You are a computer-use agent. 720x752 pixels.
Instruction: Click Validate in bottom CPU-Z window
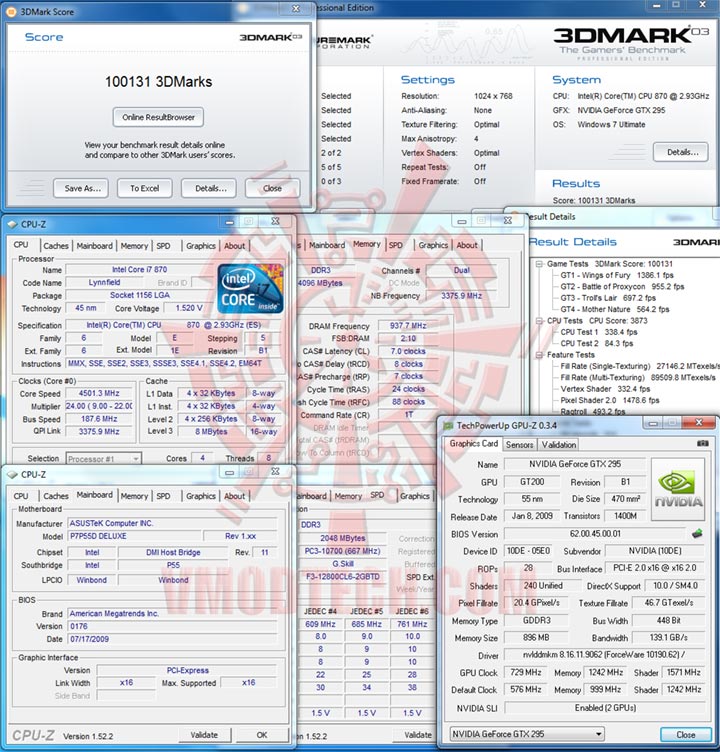pyautogui.click(x=204, y=735)
